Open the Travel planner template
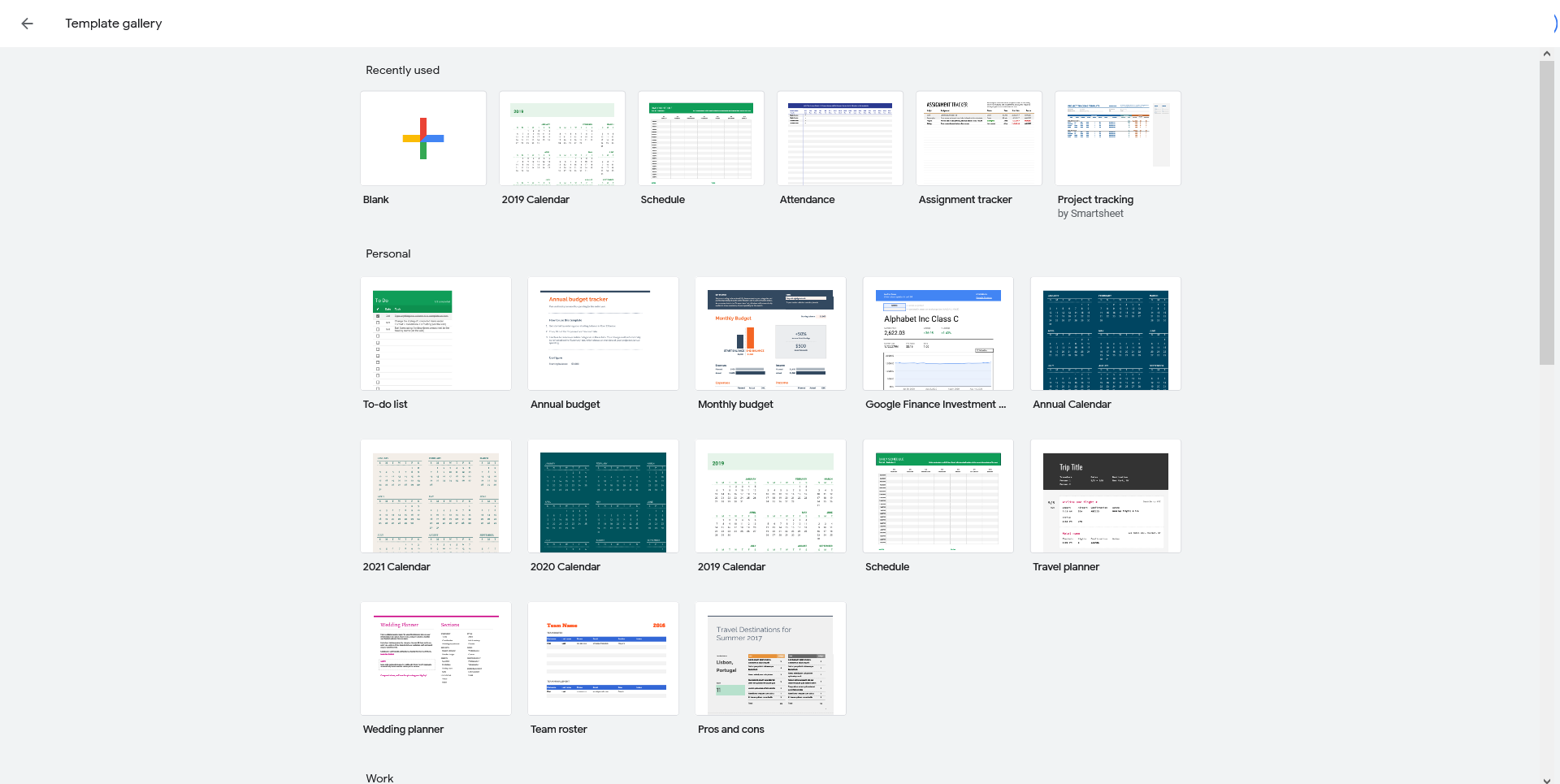Screen dimensions: 1560x784 click(1105, 496)
